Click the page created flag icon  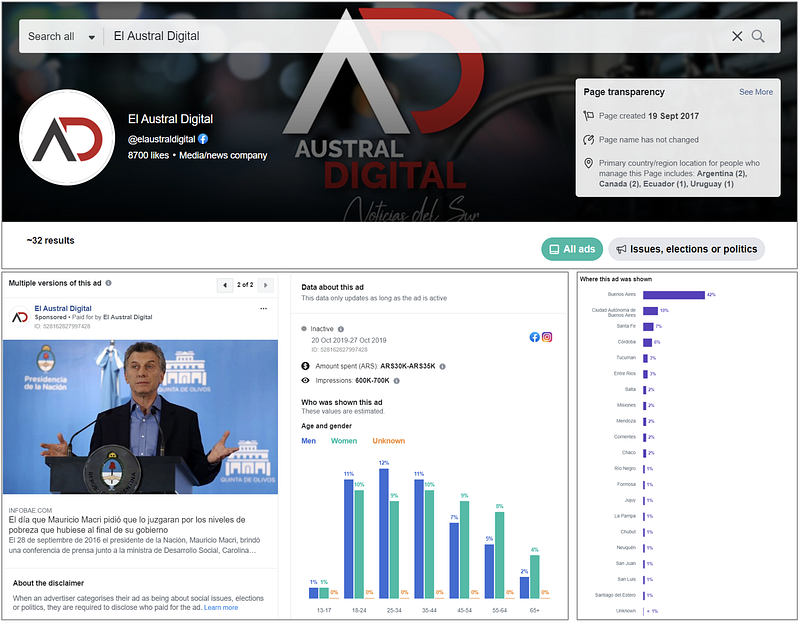[588, 116]
